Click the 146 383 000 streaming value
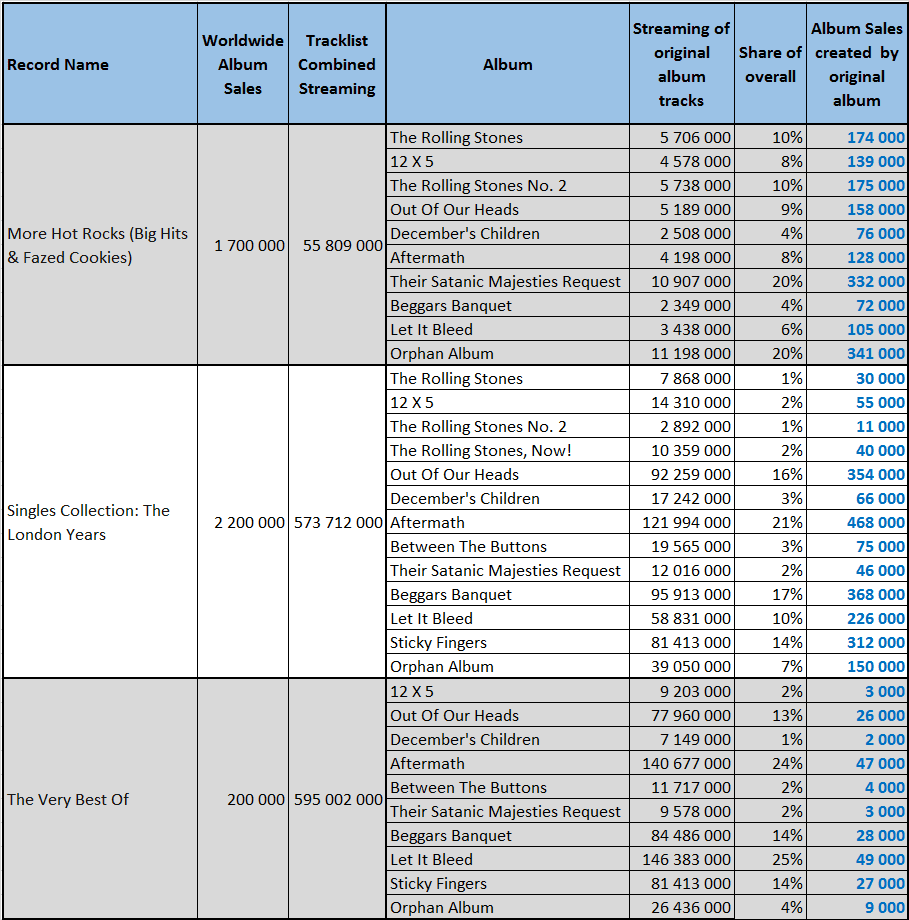 click(687, 860)
